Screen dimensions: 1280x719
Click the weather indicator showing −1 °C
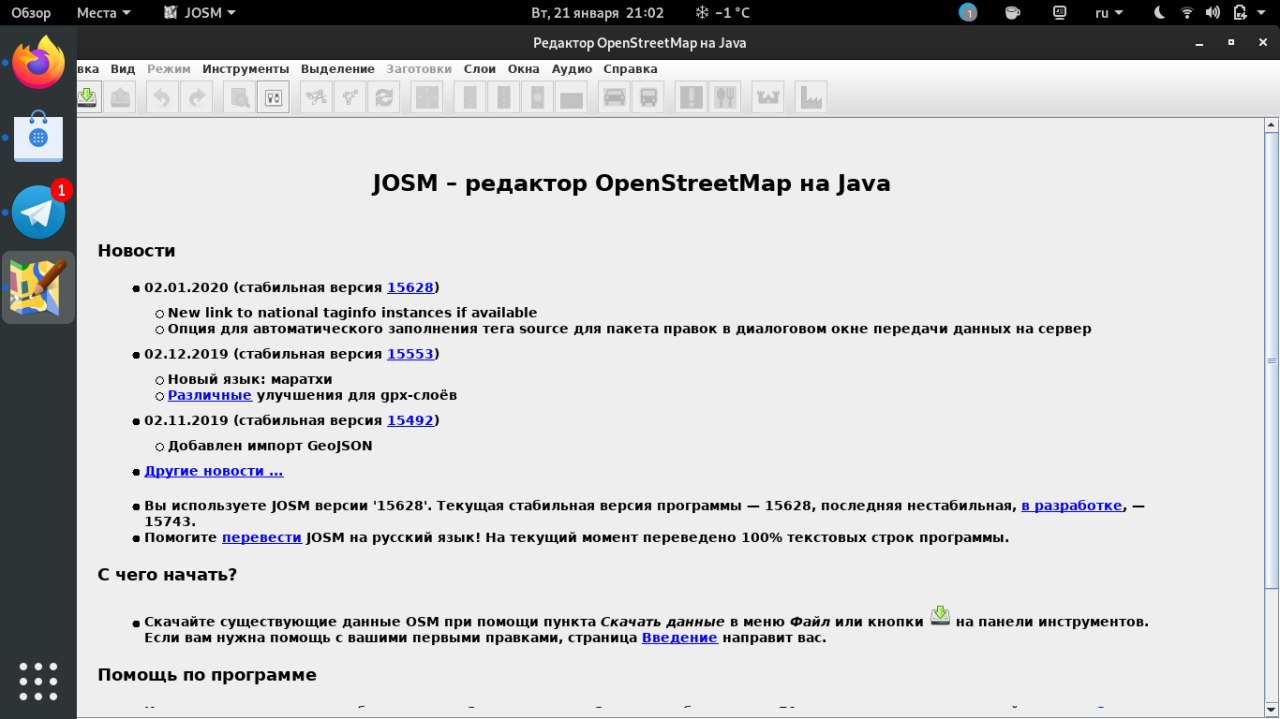pos(722,13)
